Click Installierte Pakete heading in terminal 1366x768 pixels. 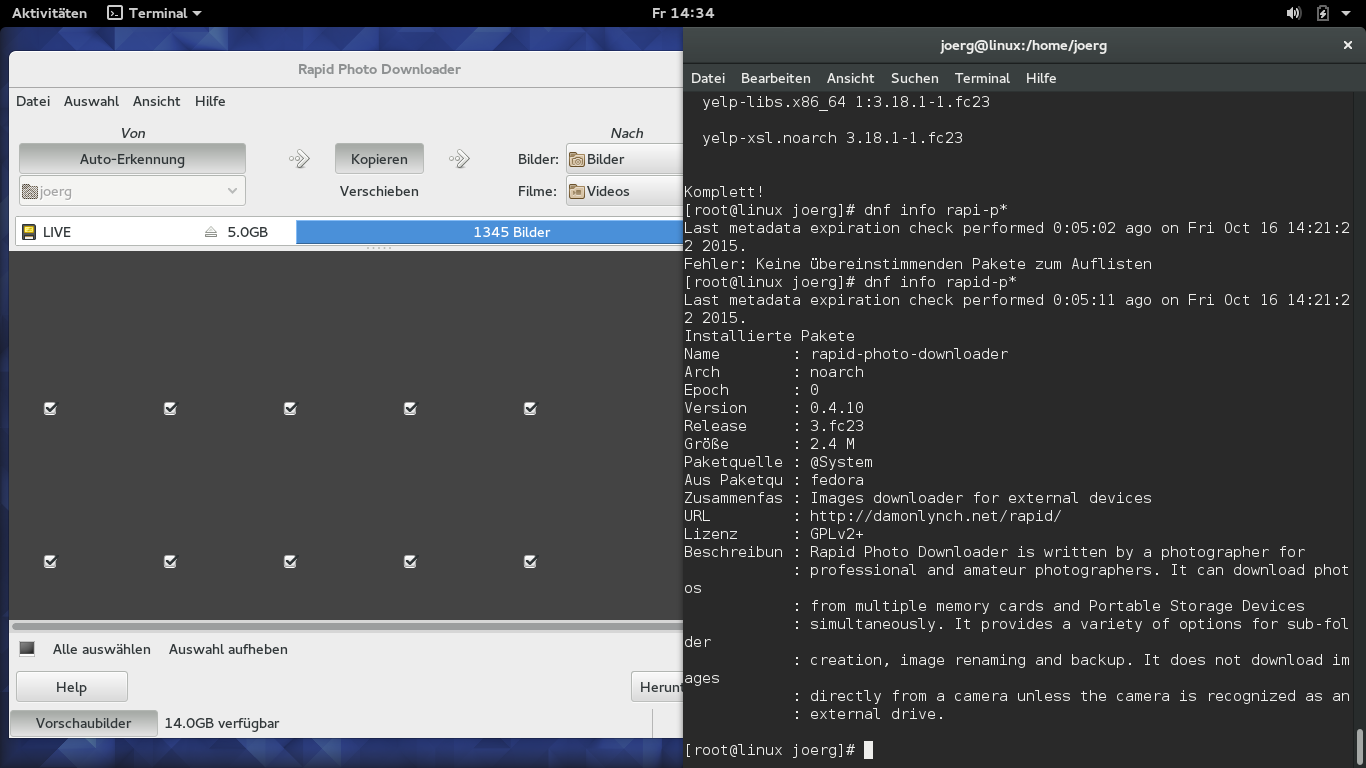click(x=769, y=336)
